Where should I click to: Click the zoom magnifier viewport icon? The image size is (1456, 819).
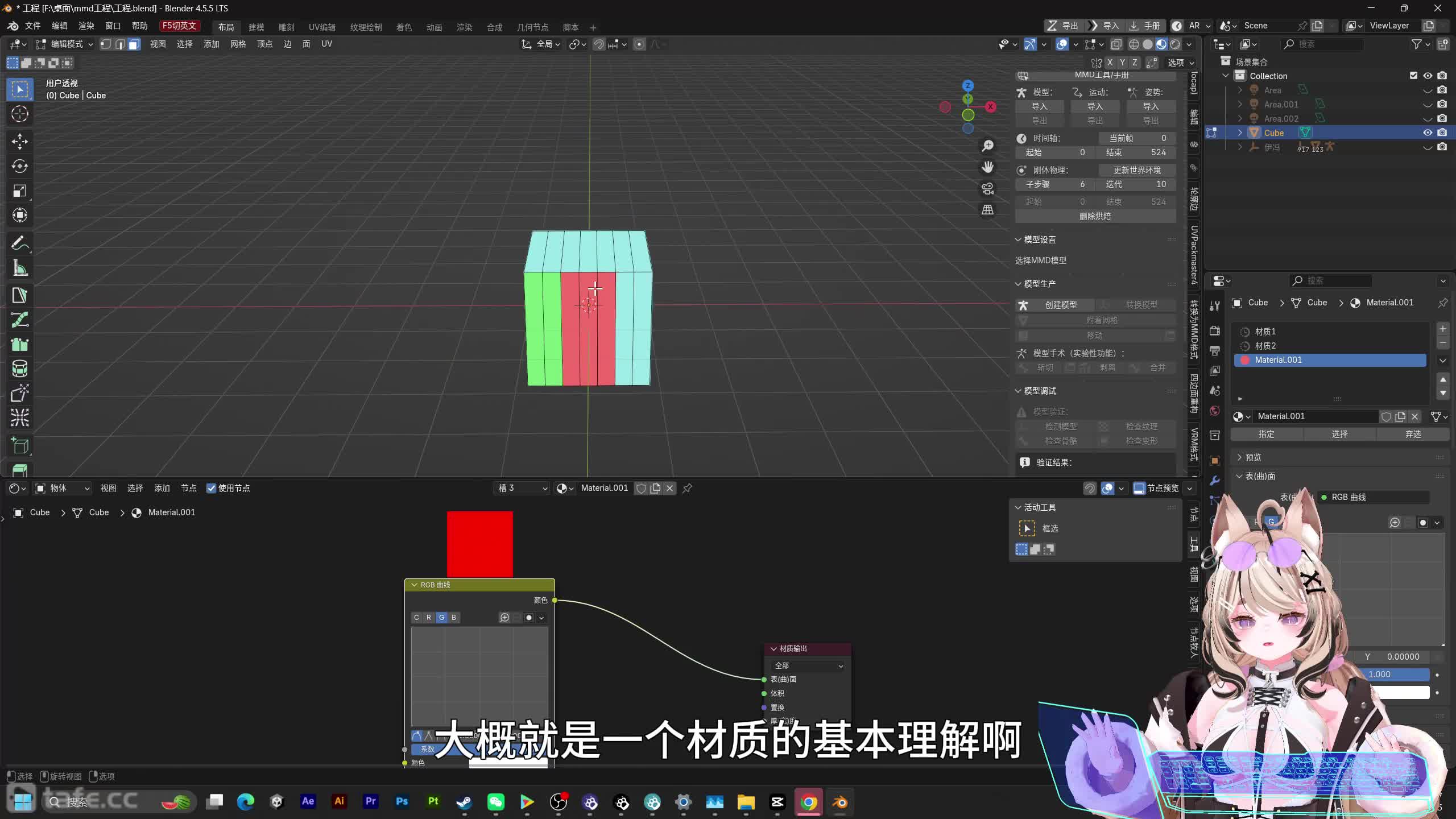[x=988, y=146]
